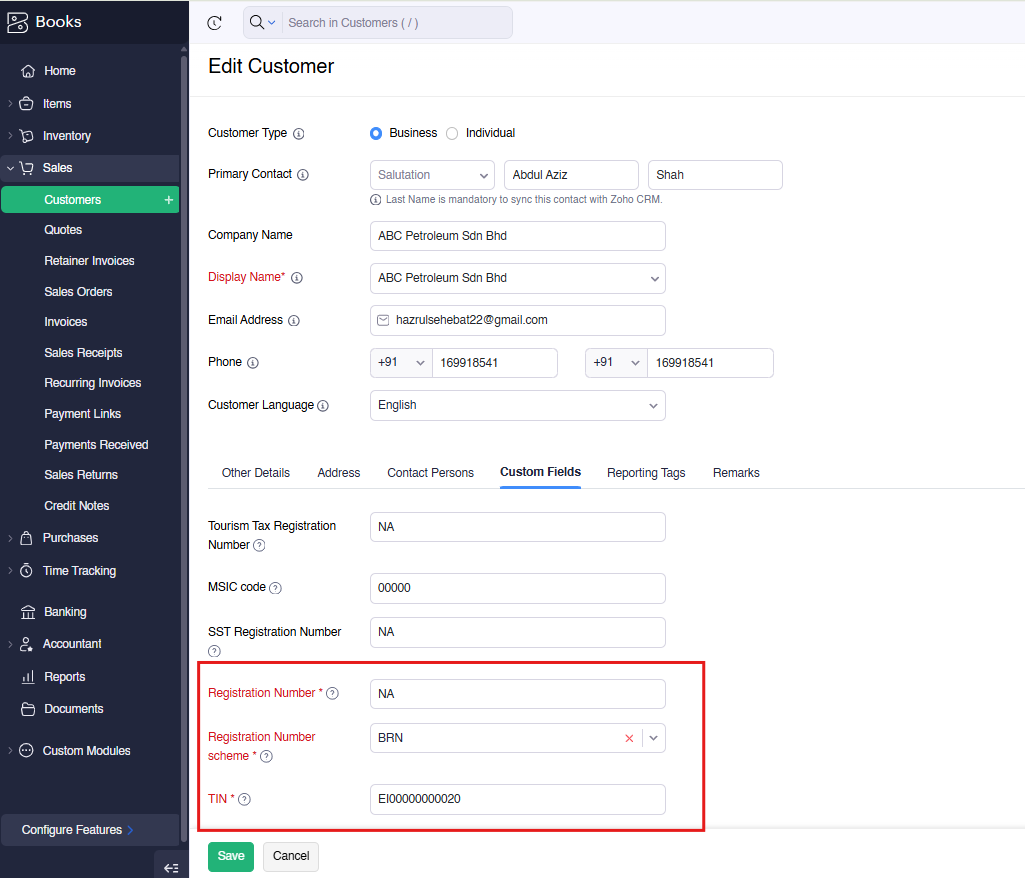Click the Items basket icon
The width and height of the screenshot is (1025, 878).
pyautogui.click(x=26, y=103)
